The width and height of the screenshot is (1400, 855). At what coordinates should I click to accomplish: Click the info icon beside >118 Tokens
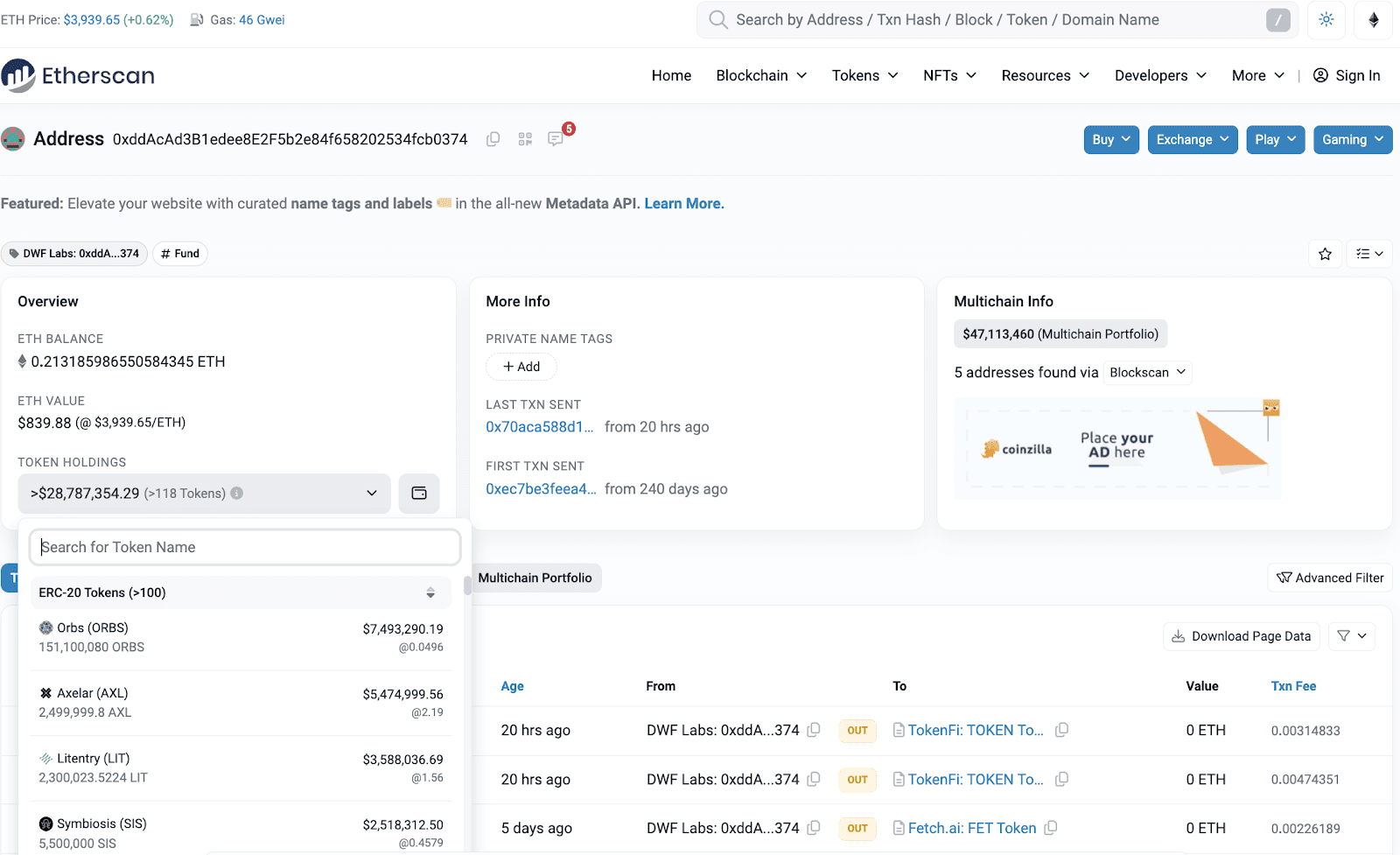(237, 494)
